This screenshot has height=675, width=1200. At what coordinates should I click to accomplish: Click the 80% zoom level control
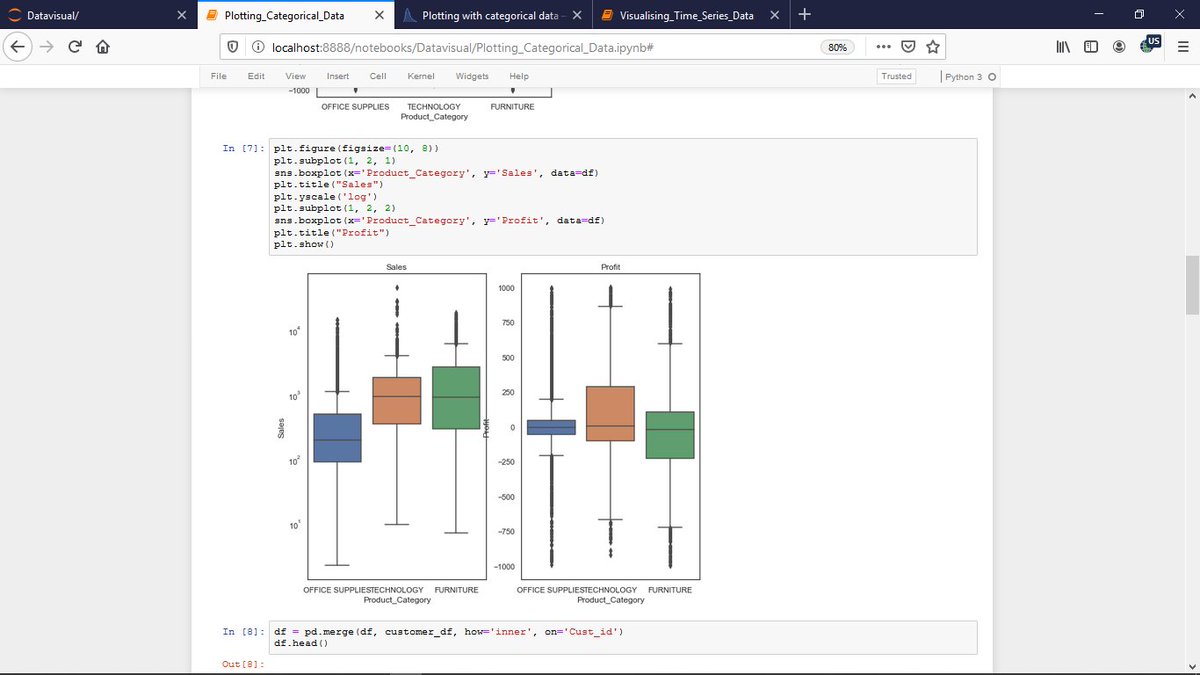coord(837,46)
